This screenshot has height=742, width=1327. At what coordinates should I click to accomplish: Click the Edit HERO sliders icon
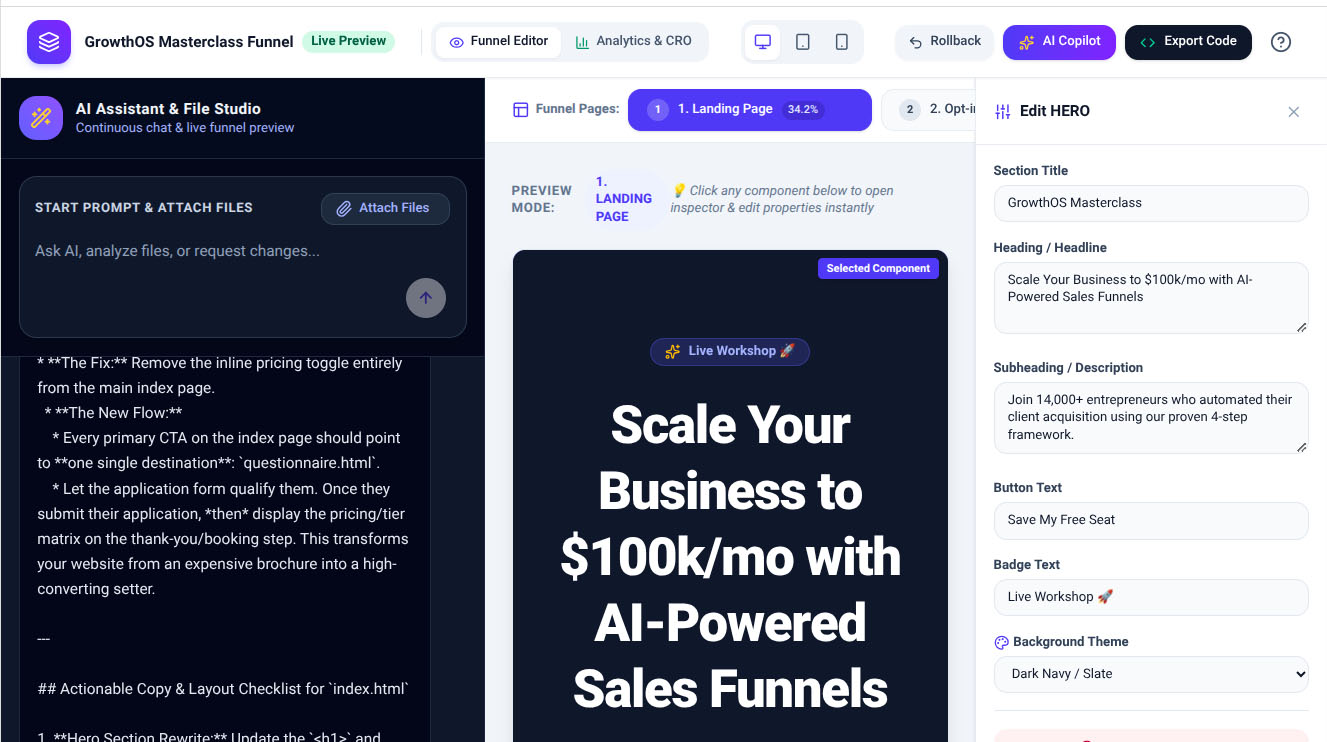(x=1003, y=111)
